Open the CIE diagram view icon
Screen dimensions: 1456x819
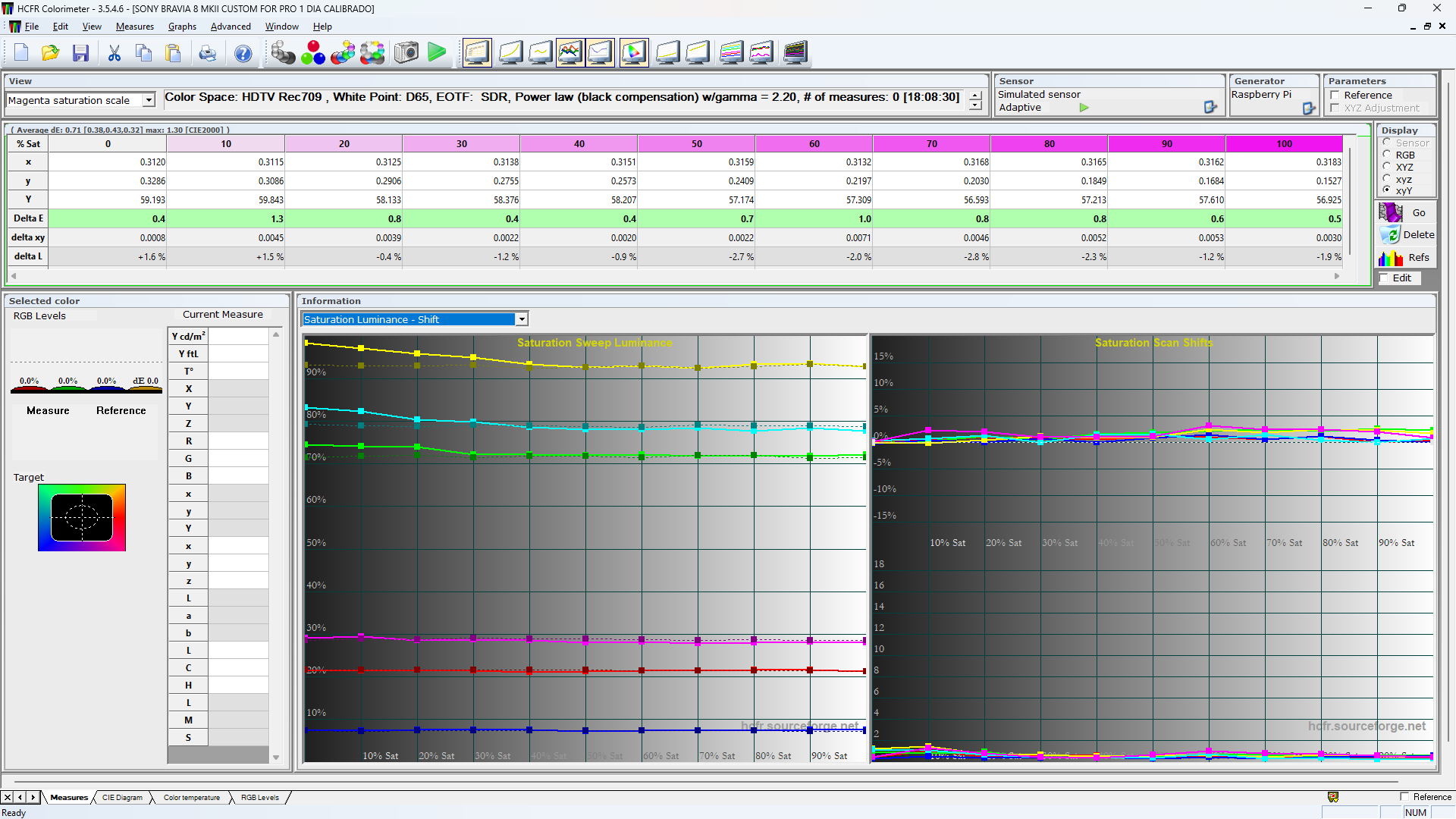coord(634,53)
